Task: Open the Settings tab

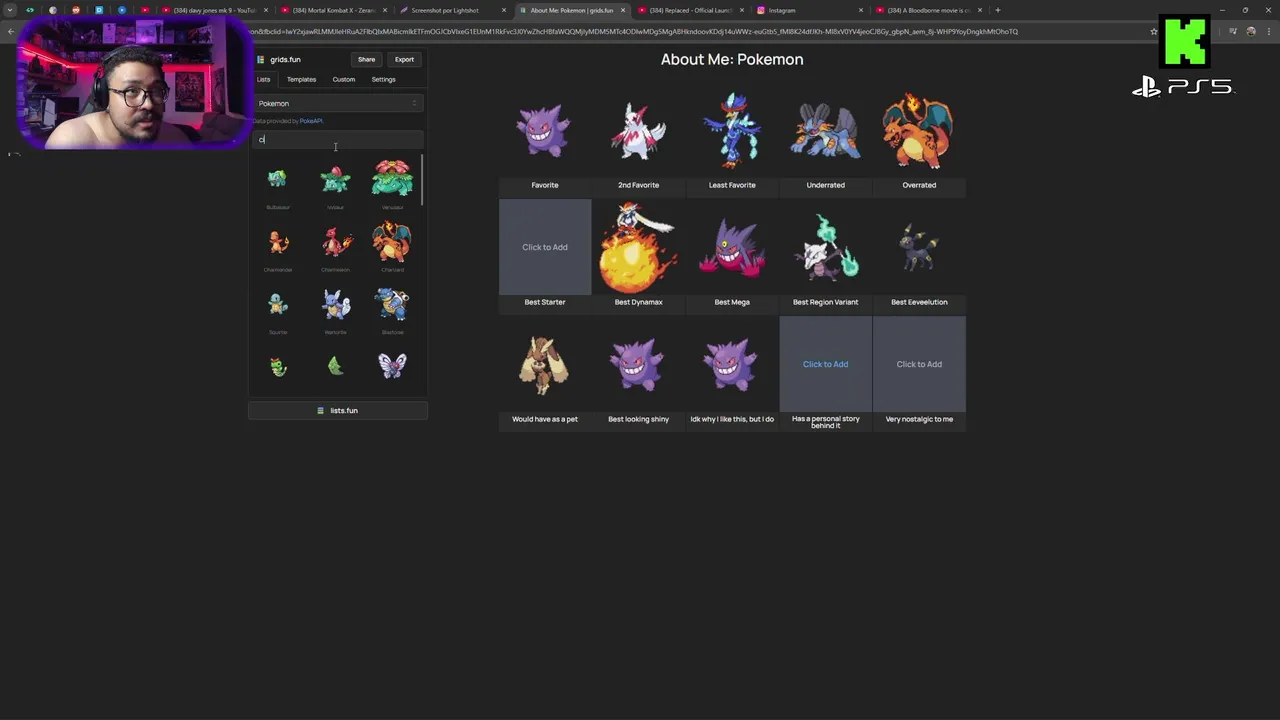Action: pyautogui.click(x=384, y=79)
